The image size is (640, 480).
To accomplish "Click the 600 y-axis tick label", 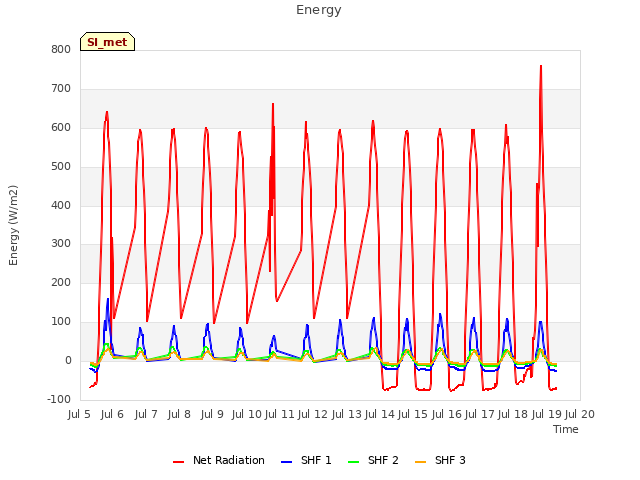I will 61,127.
